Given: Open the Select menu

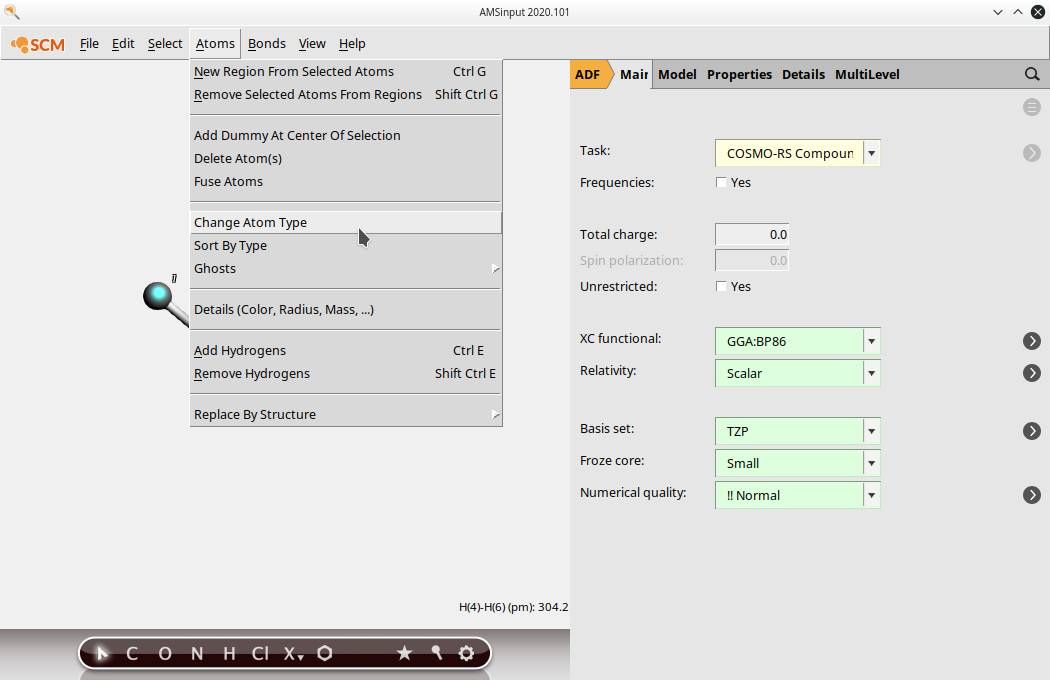Looking at the screenshot, I should tap(165, 44).
